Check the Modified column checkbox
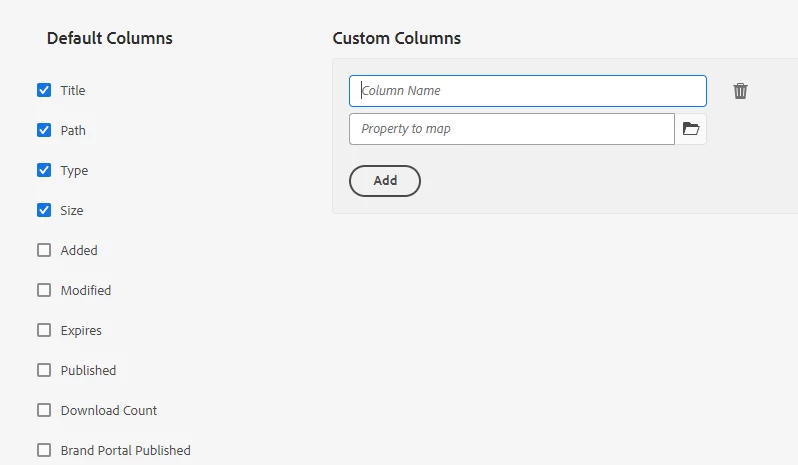798x465 pixels. coord(44,290)
